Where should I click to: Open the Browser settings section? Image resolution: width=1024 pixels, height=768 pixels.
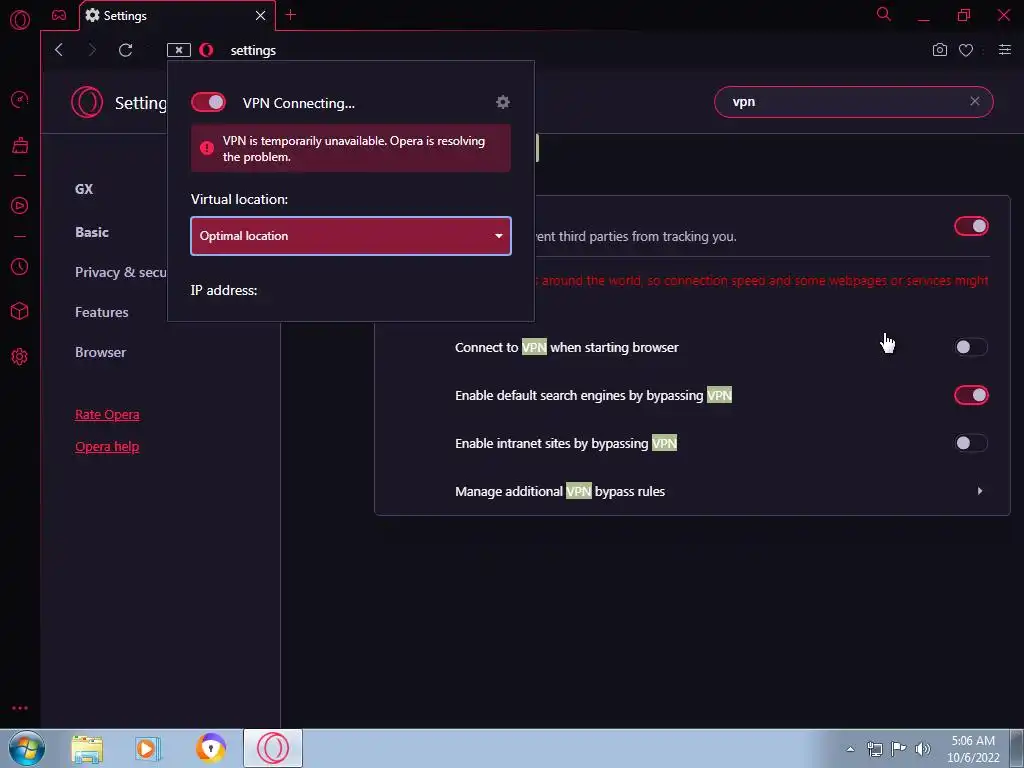[101, 352]
